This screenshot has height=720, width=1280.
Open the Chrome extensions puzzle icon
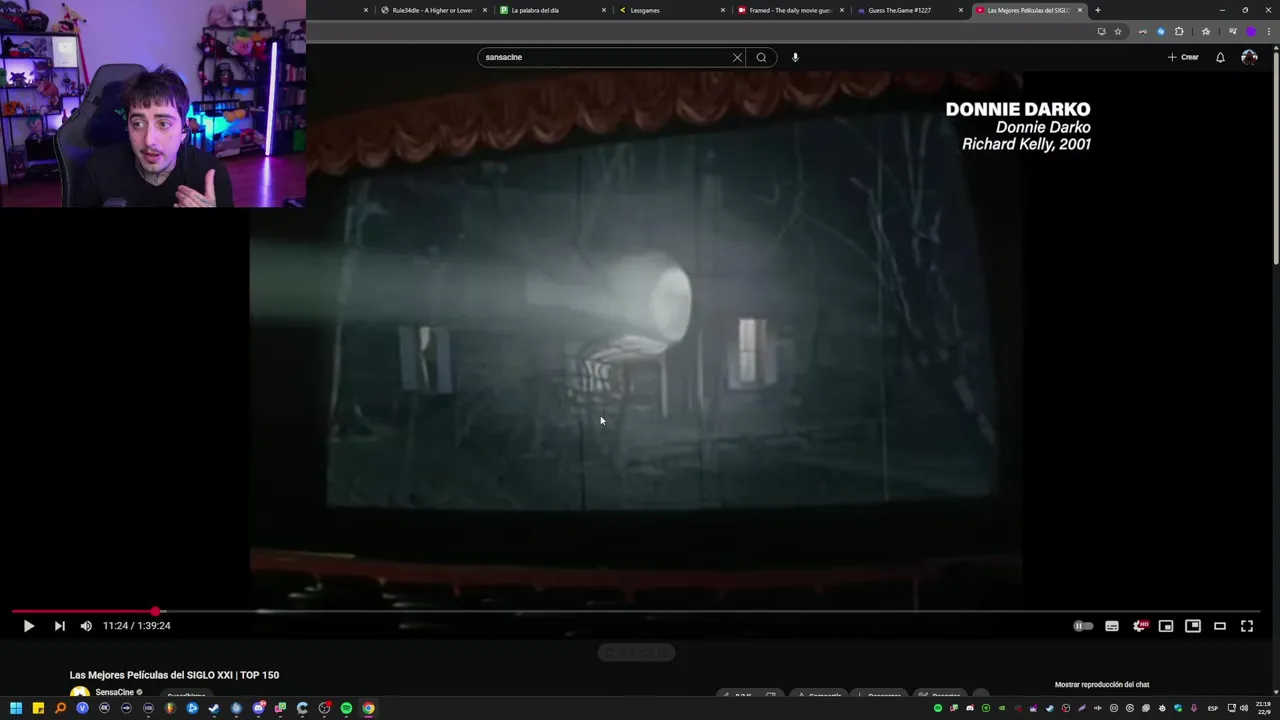(x=1179, y=31)
